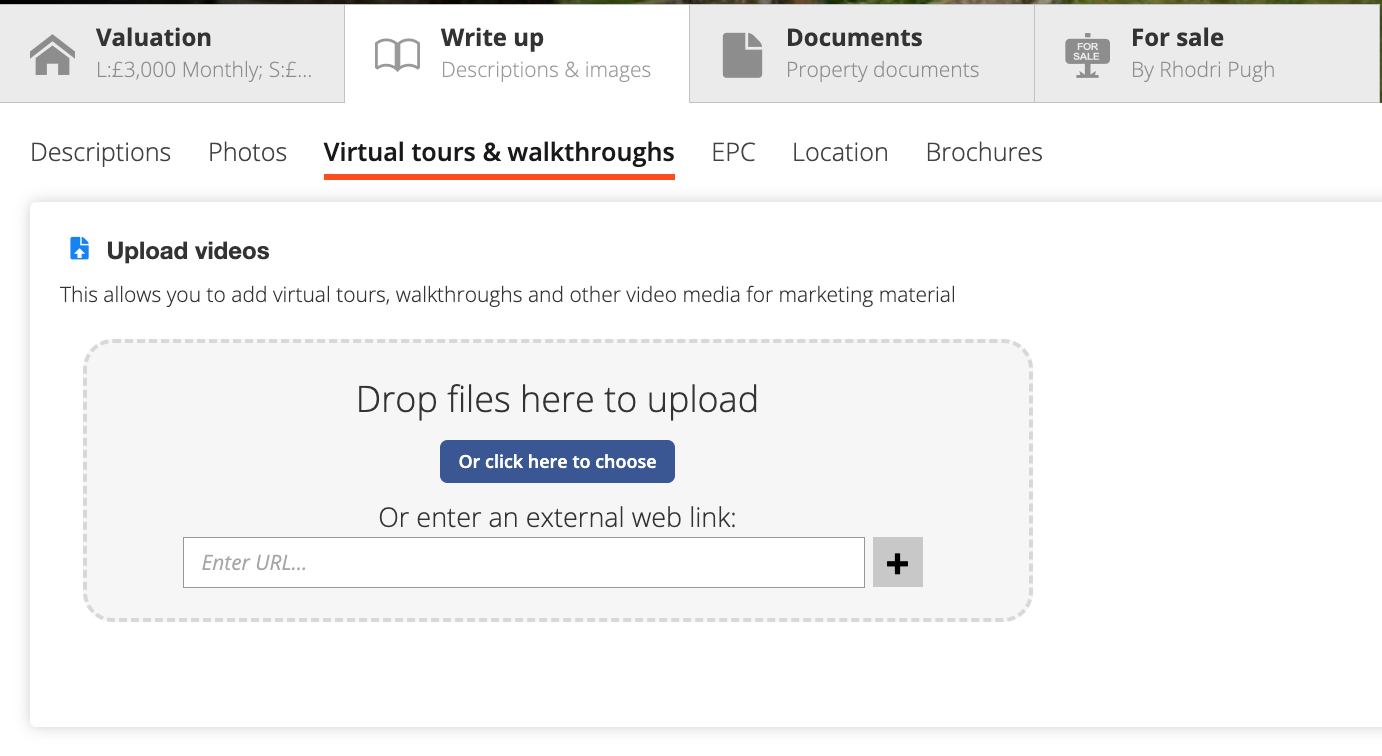Focus the Enter URL input field

click(524, 562)
